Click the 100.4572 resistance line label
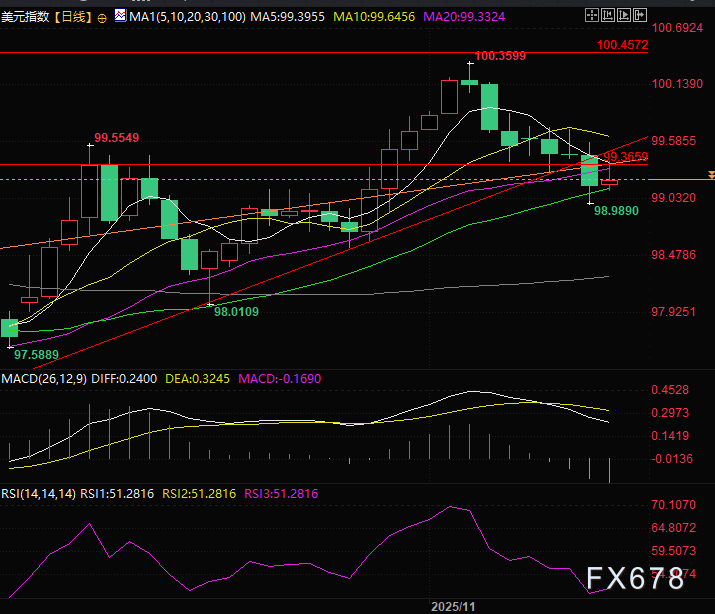715x614 pixels. point(622,45)
